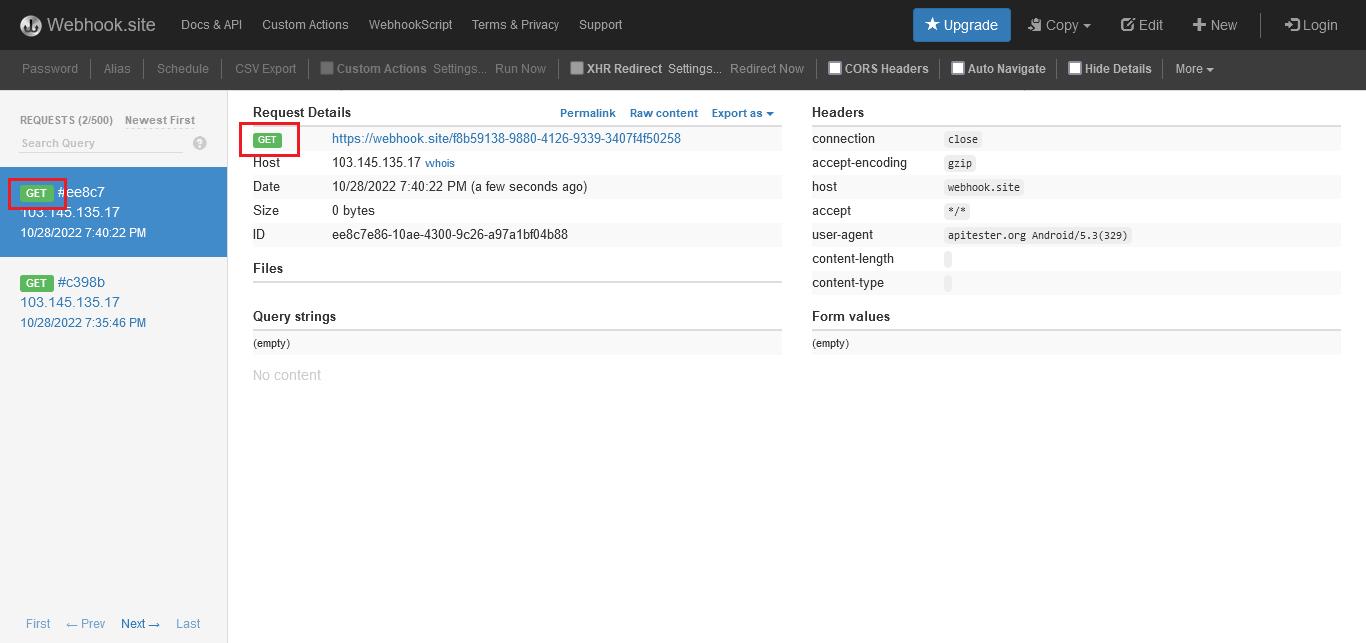The image size is (1366, 643).
Task: Select request #ee8c7 in the list
Action: click(113, 212)
